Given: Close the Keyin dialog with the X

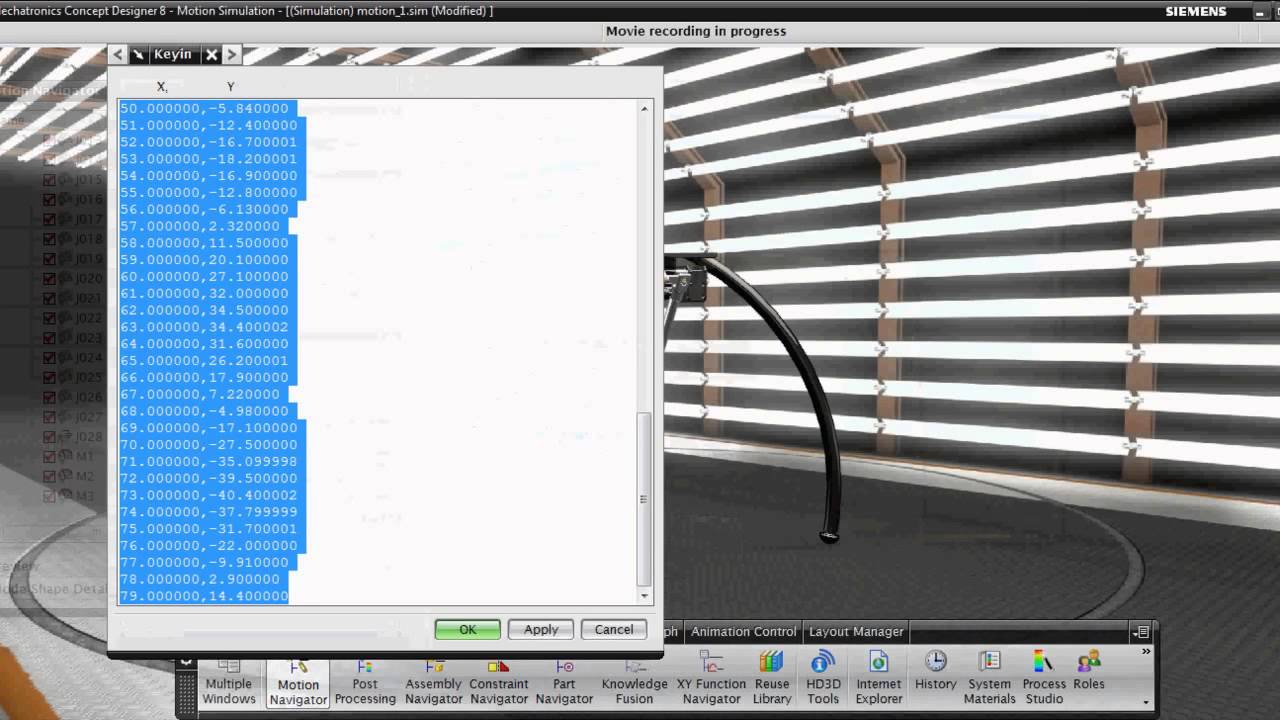Looking at the screenshot, I should (x=211, y=55).
